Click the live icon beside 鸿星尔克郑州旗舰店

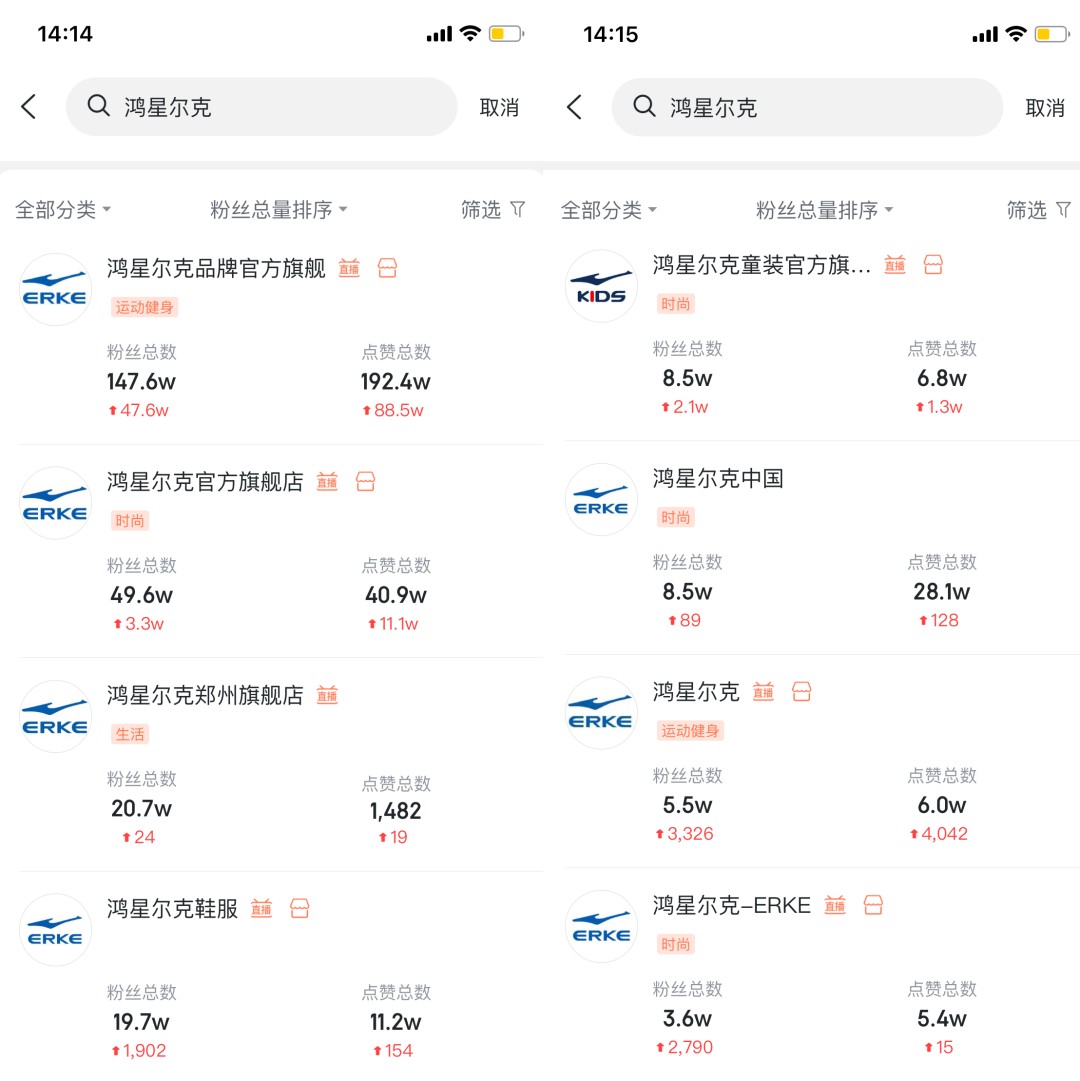click(327, 695)
